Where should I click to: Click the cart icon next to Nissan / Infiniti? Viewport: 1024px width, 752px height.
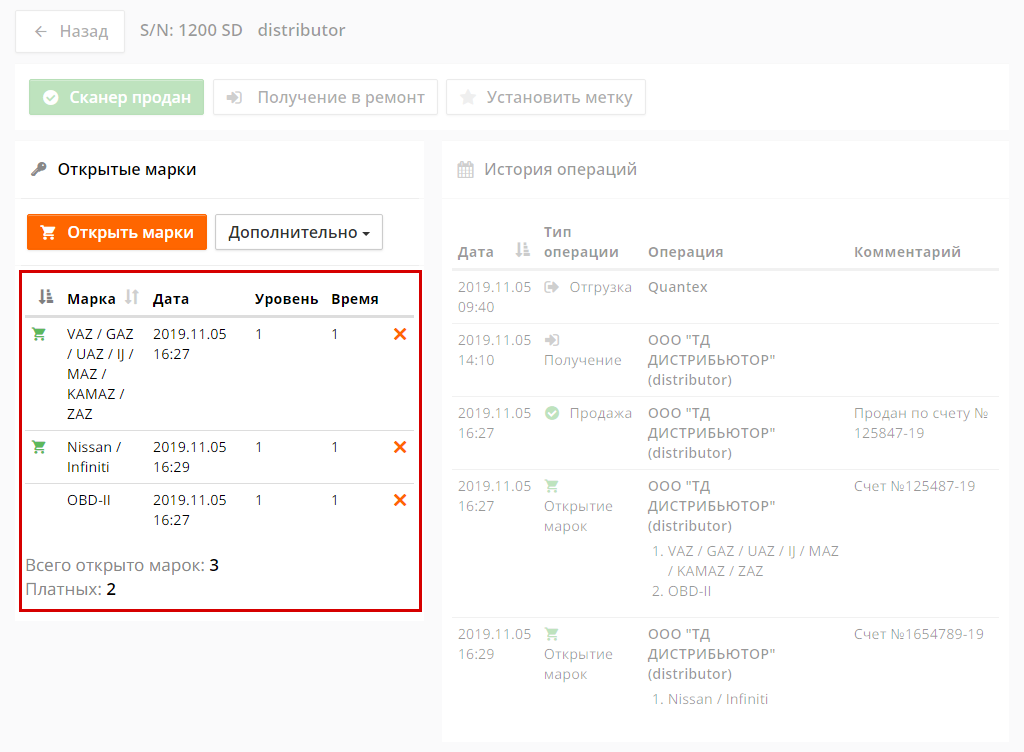[x=39, y=447]
